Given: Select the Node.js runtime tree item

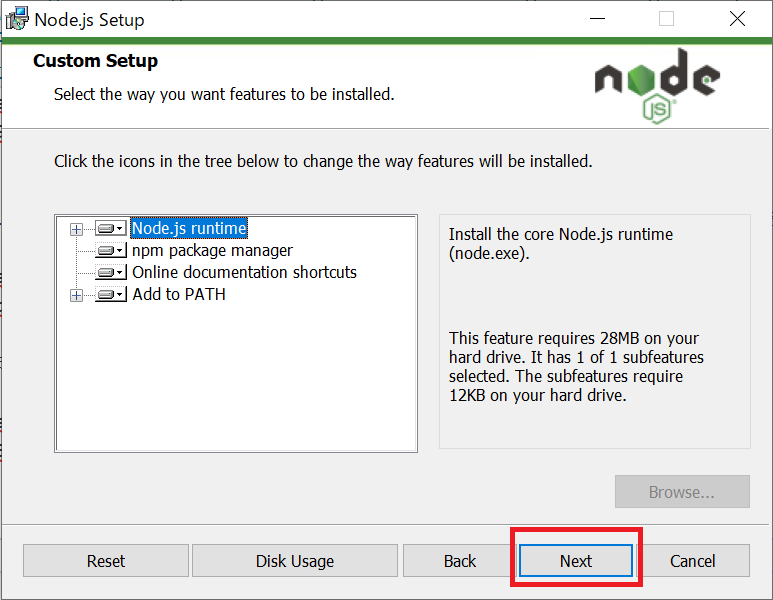Looking at the screenshot, I should click(189, 228).
